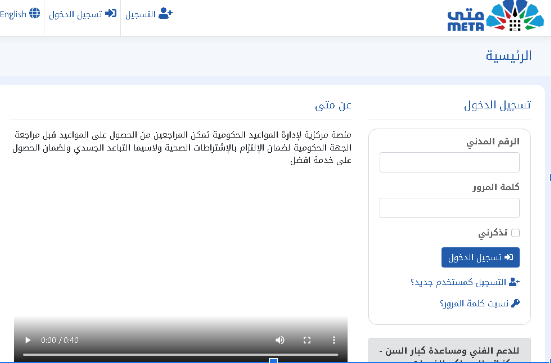Open التسجيل كمستخدم جديد؟ link
Image resolution: width=551 pixels, height=363 pixels.
(465, 282)
